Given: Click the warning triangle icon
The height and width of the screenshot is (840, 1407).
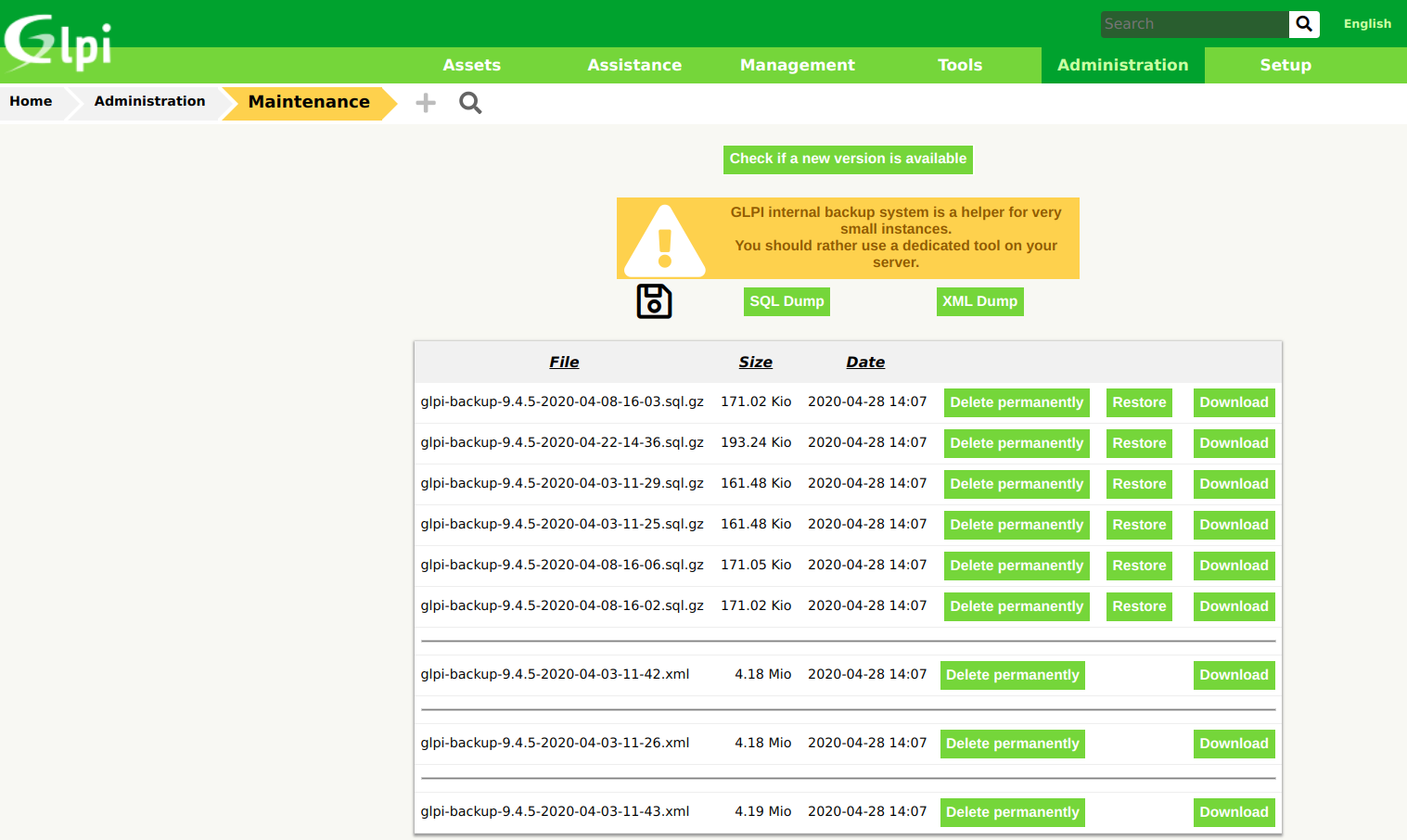Looking at the screenshot, I should pos(664,241).
